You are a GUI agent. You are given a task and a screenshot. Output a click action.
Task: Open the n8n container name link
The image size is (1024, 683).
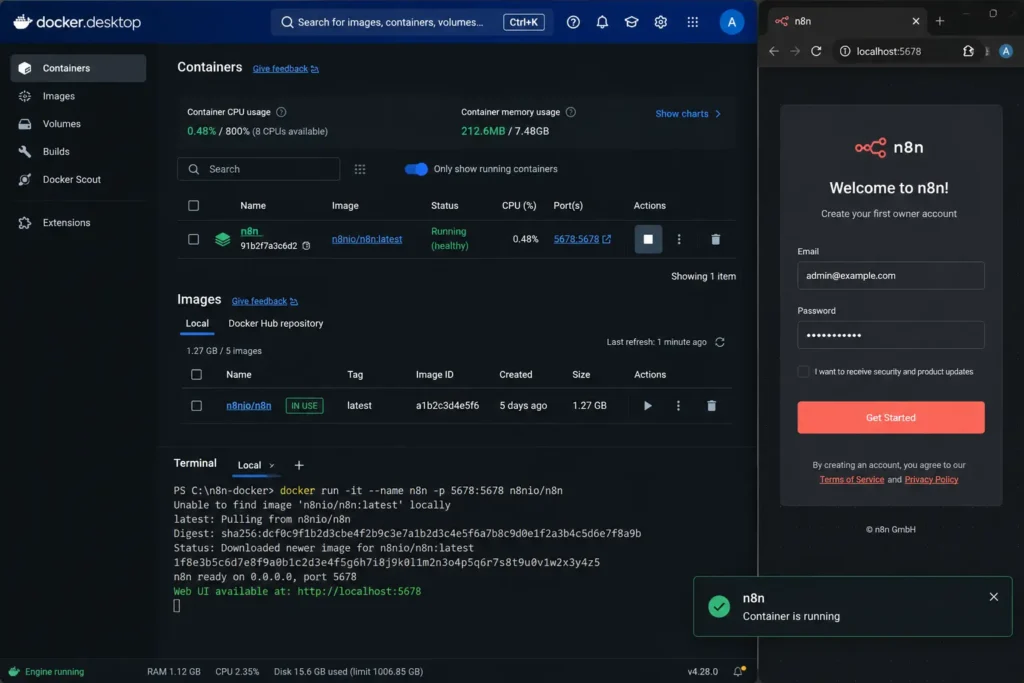[x=249, y=231]
